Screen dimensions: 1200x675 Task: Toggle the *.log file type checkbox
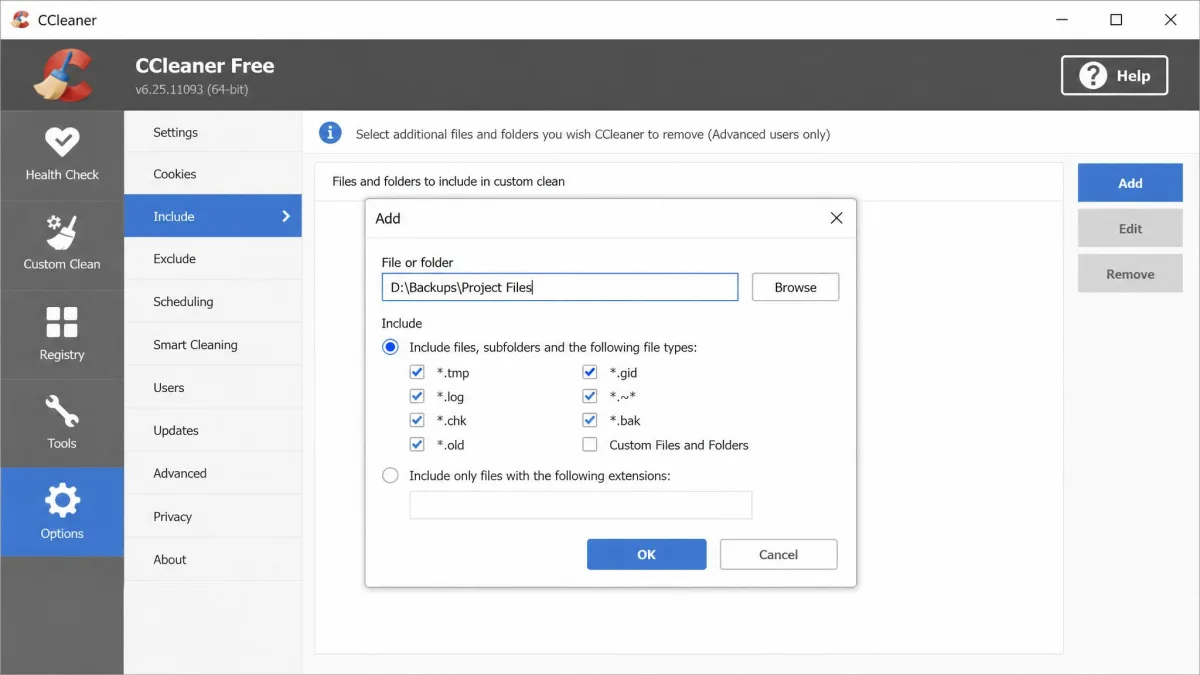(x=417, y=396)
